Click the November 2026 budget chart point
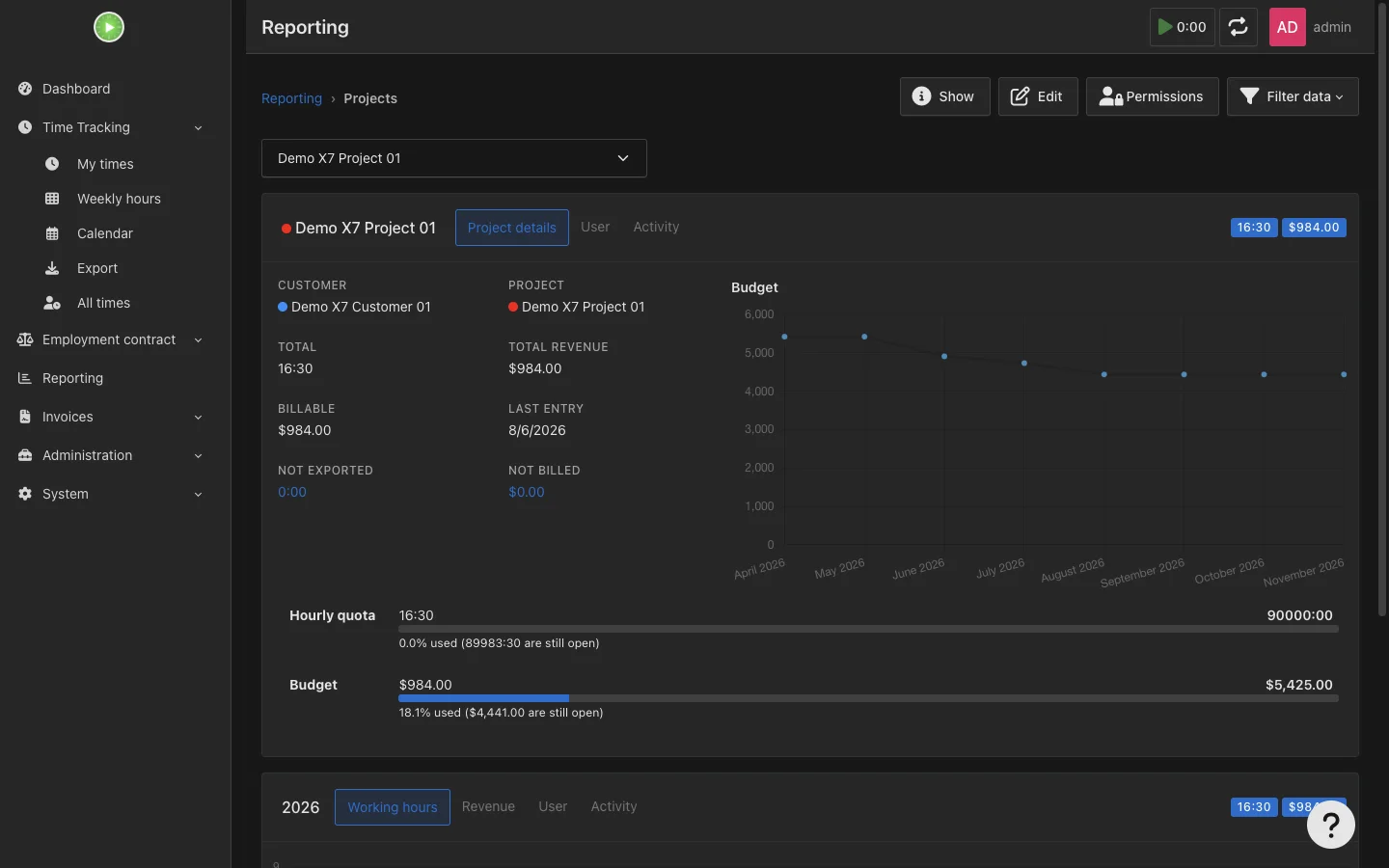The image size is (1389, 868). coord(1344,374)
